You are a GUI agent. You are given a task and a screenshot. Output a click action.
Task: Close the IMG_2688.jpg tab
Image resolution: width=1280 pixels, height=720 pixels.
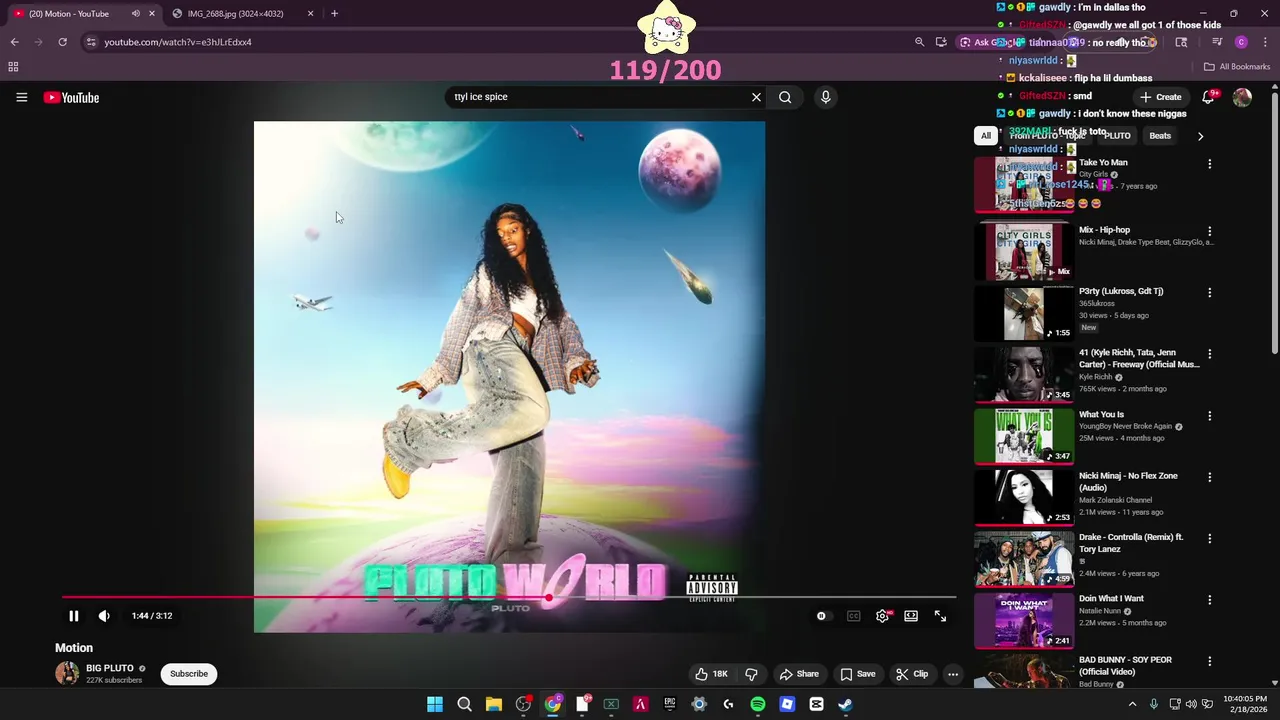pyautogui.click(x=310, y=14)
